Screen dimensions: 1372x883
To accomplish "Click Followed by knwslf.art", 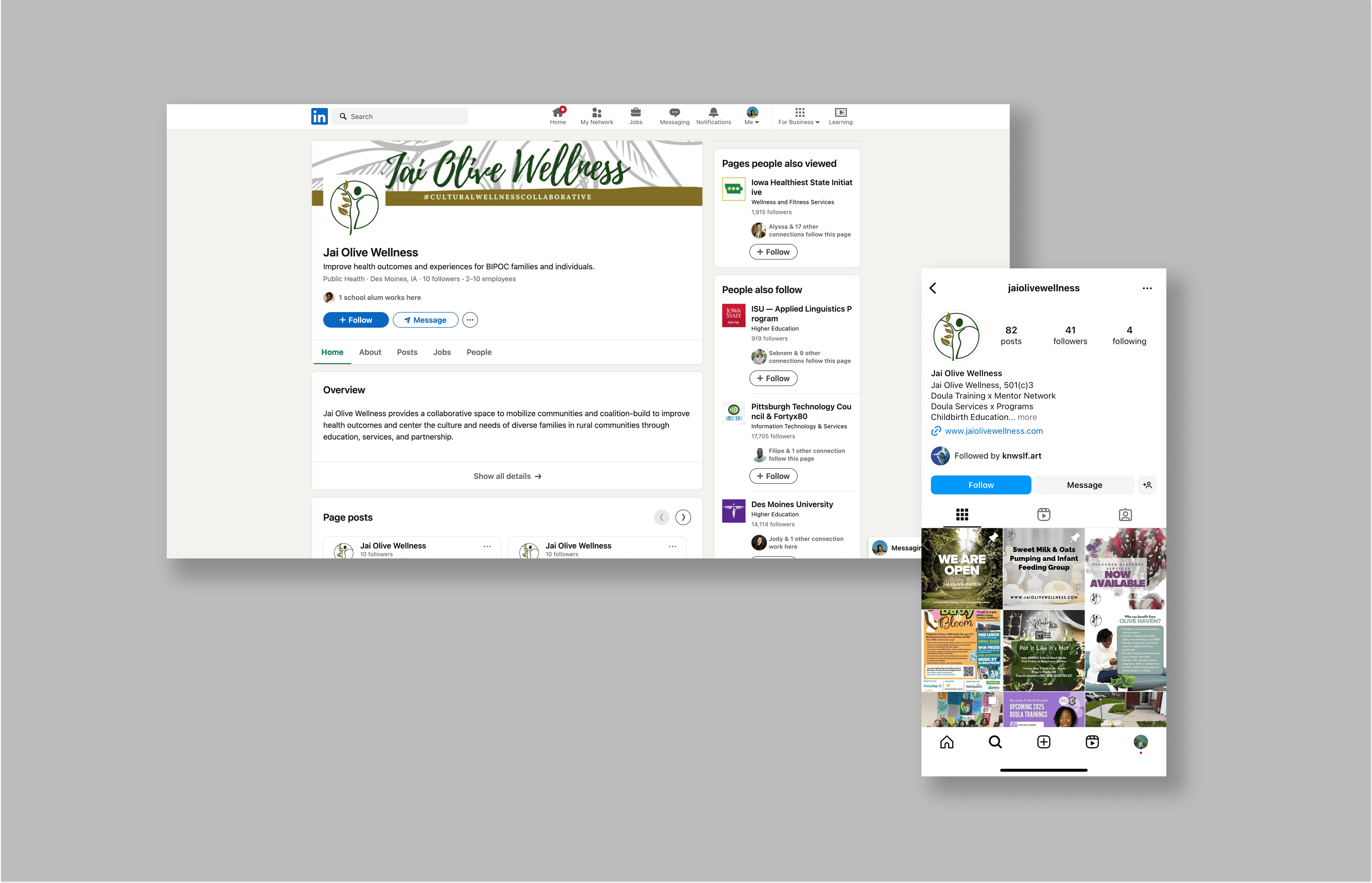I will tap(998, 456).
